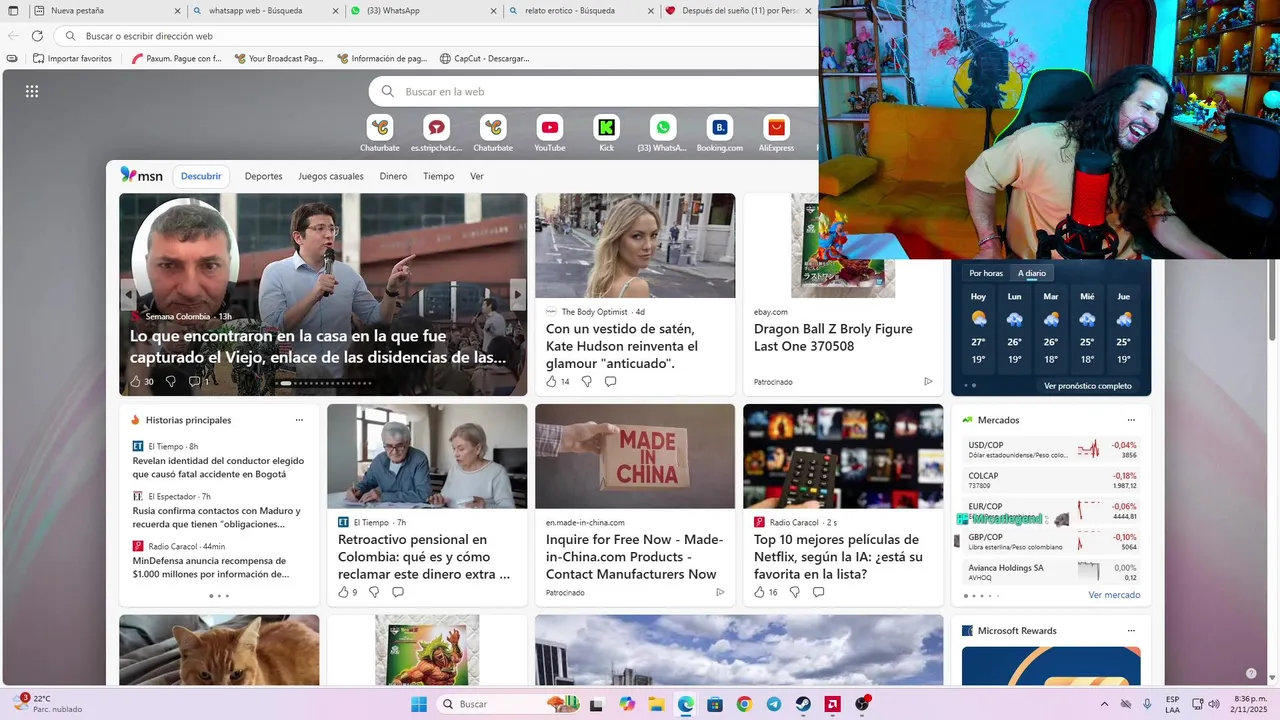
Task: Open OBS Studio from the taskbar
Action: click(862, 704)
